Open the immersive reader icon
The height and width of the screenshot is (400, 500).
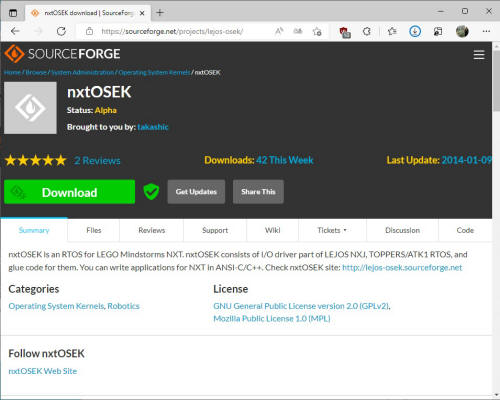(x=298, y=31)
